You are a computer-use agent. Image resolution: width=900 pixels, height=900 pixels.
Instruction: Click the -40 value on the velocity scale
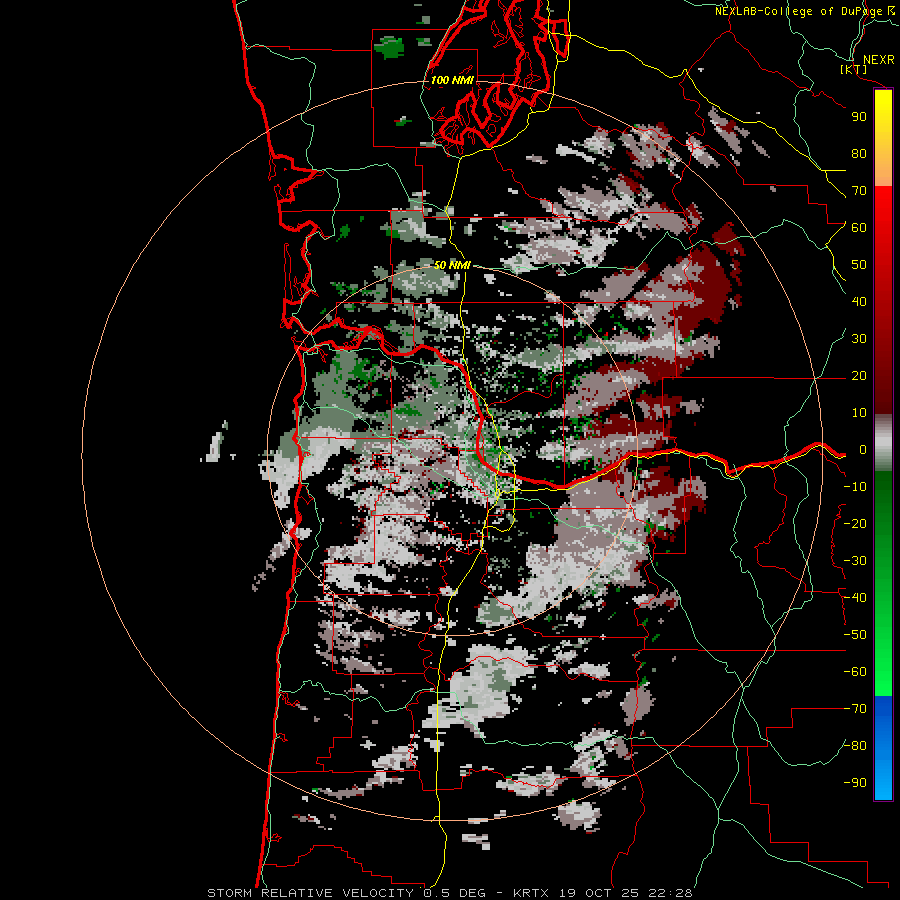point(855,598)
